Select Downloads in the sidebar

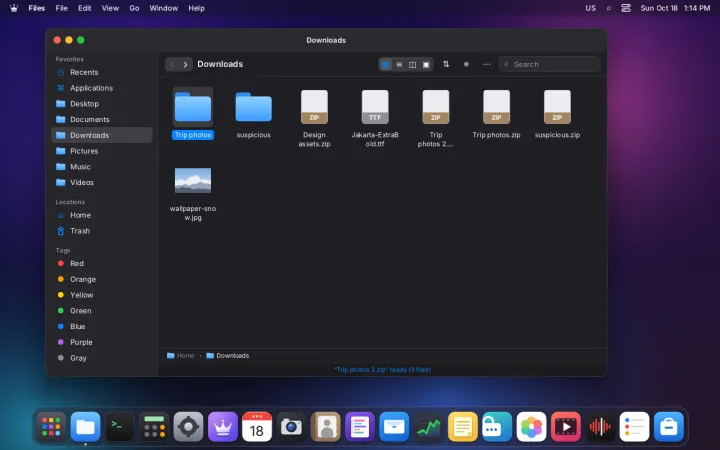101,135
